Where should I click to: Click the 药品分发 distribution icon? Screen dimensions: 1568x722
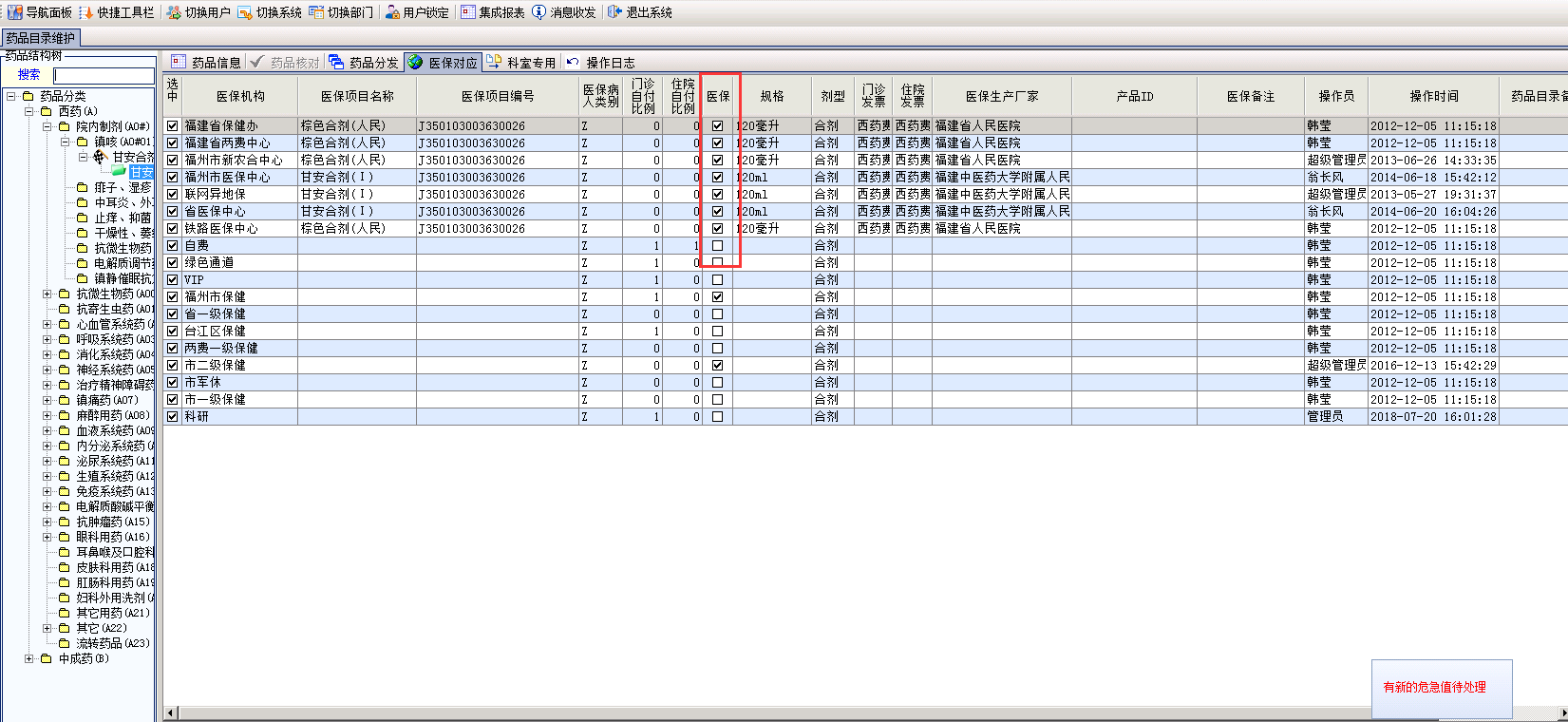tap(336, 62)
